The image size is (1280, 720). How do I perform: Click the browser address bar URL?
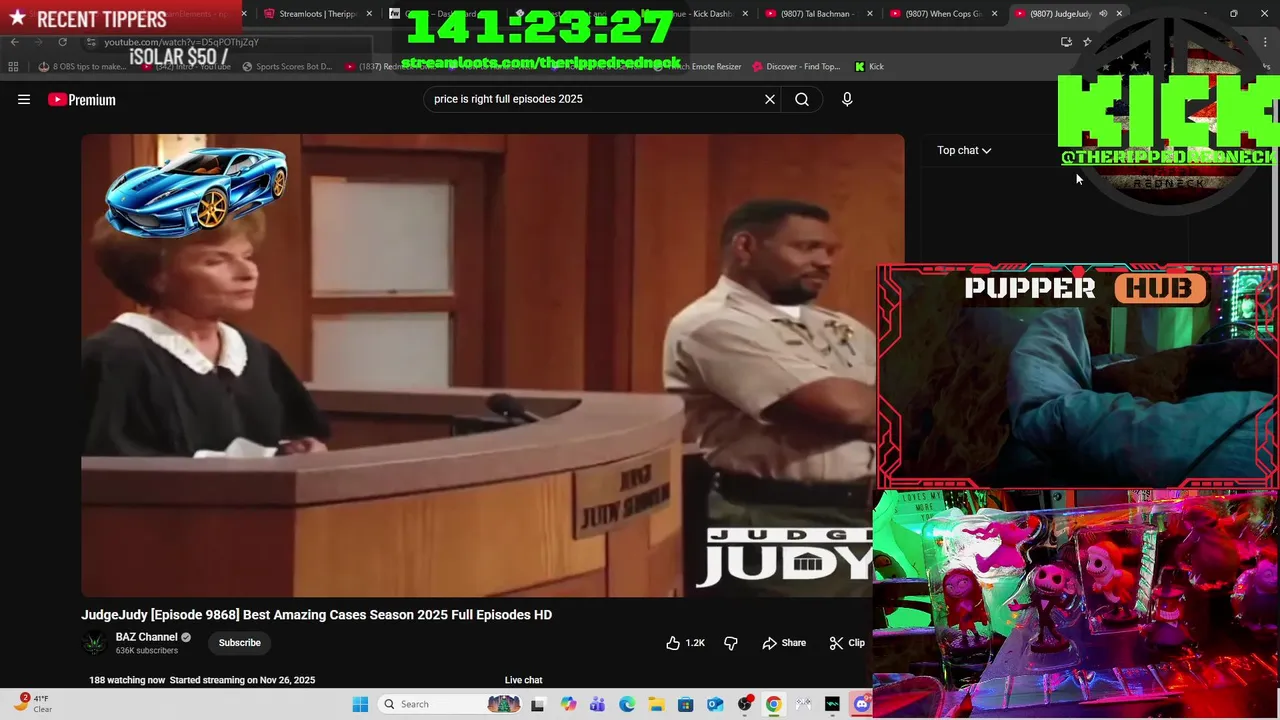[181, 42]
